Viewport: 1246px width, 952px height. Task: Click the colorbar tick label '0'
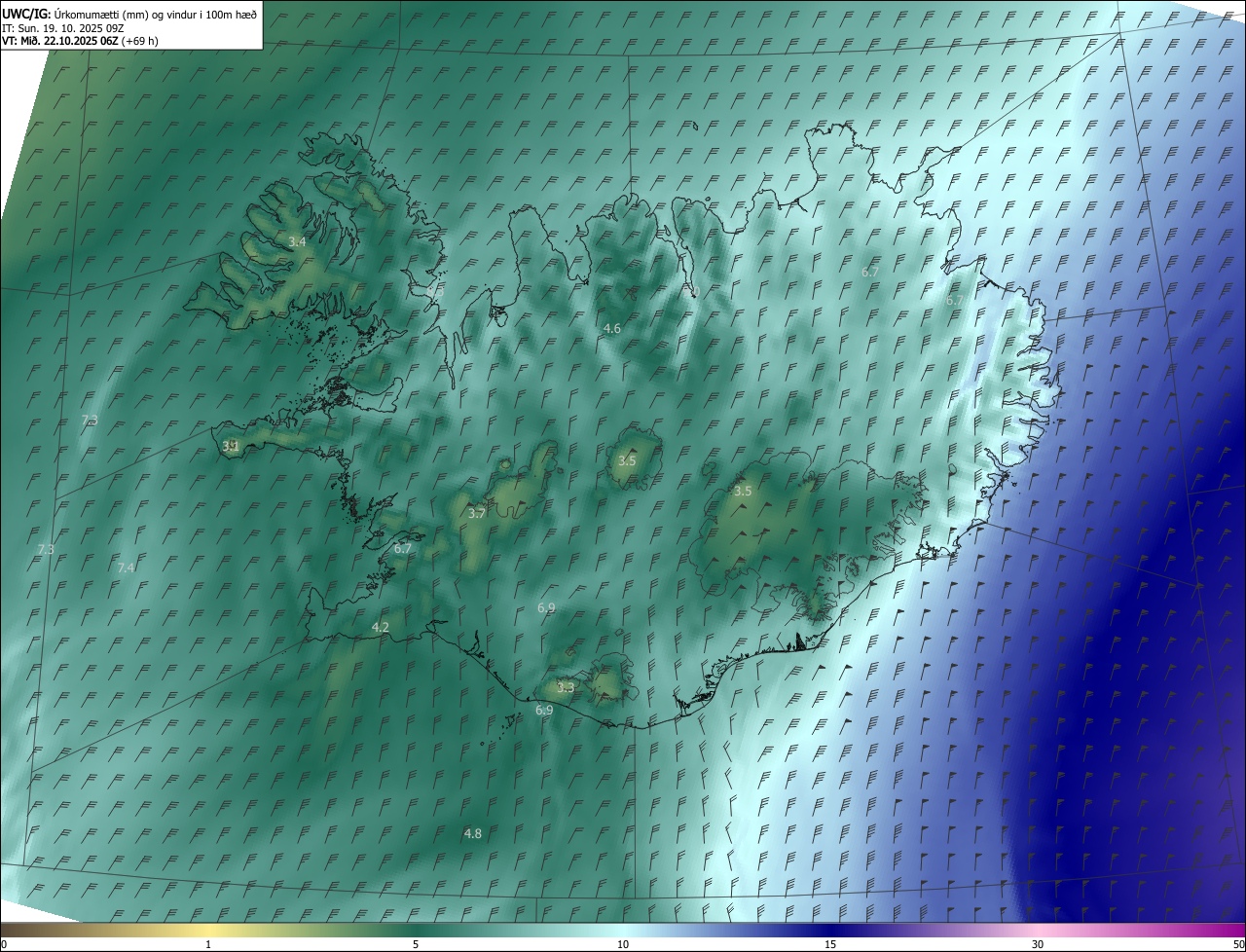3,944
